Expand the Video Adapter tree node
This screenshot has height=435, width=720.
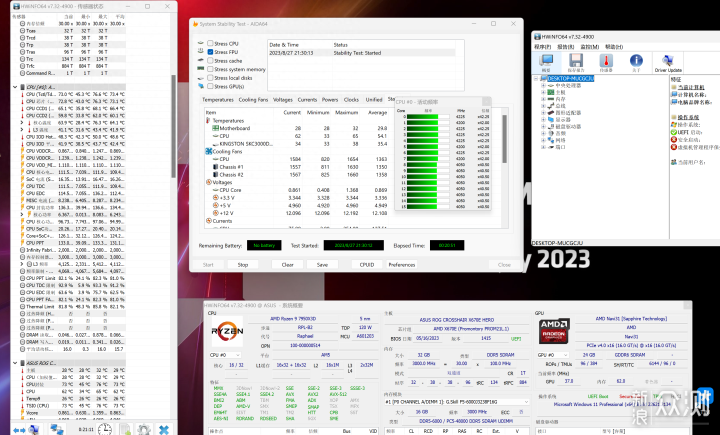pos(543,113)
